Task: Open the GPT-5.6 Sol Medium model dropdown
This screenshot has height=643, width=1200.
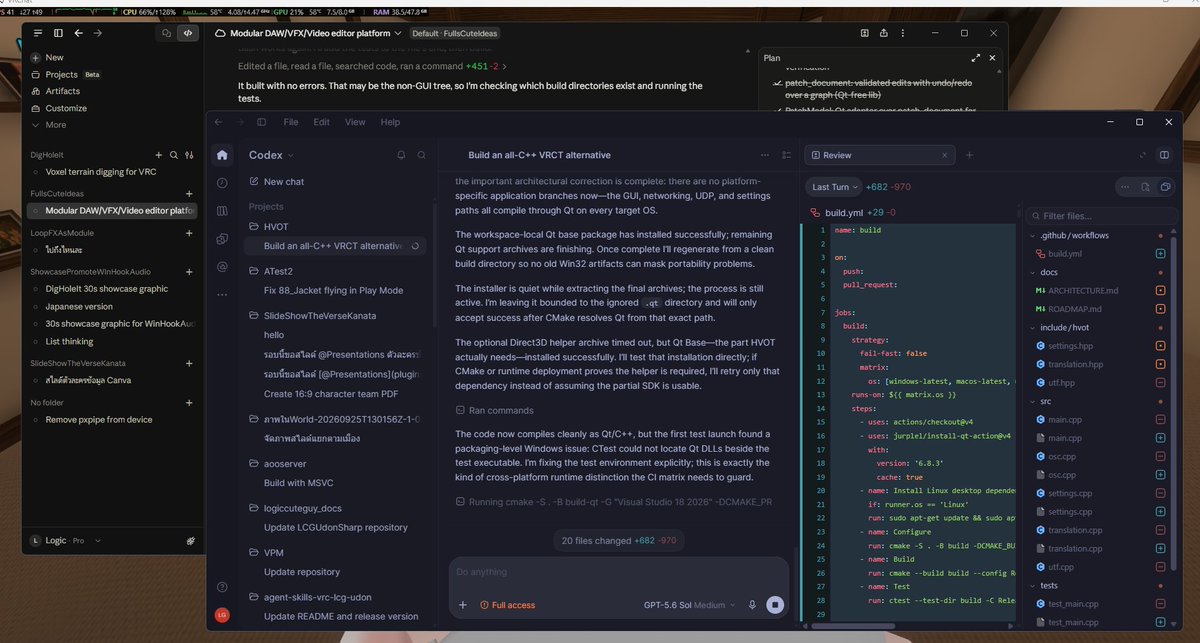Action: coord(689,605)
